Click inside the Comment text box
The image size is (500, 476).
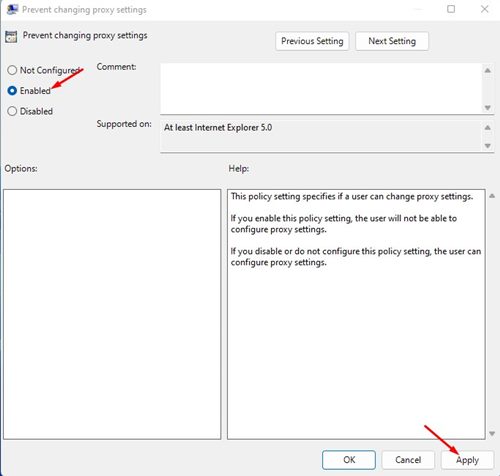321,89
